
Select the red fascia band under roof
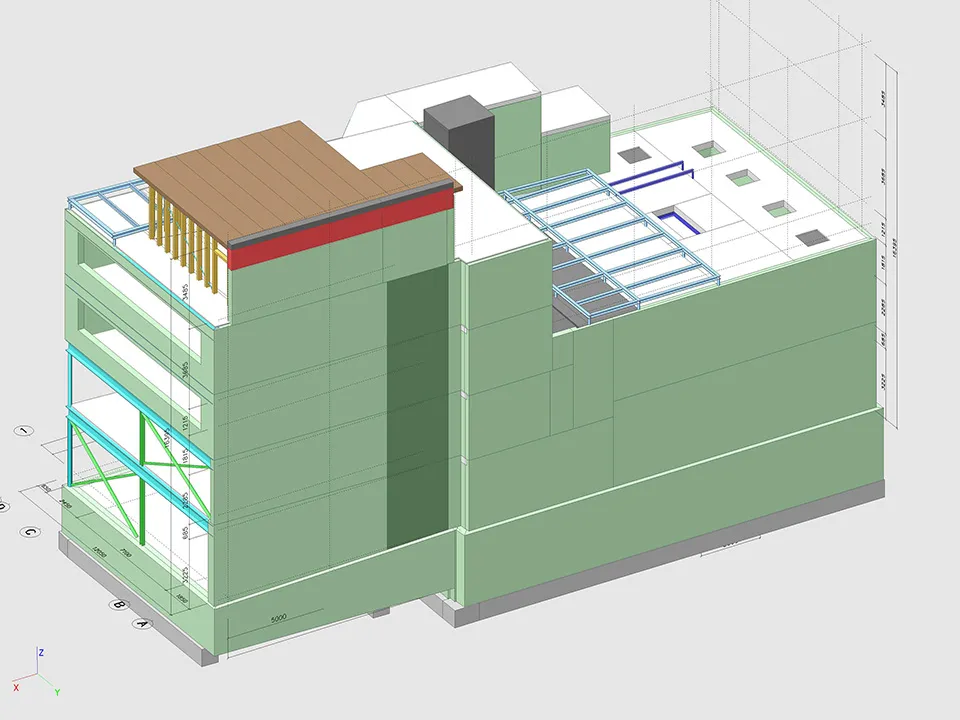[343, 230]
